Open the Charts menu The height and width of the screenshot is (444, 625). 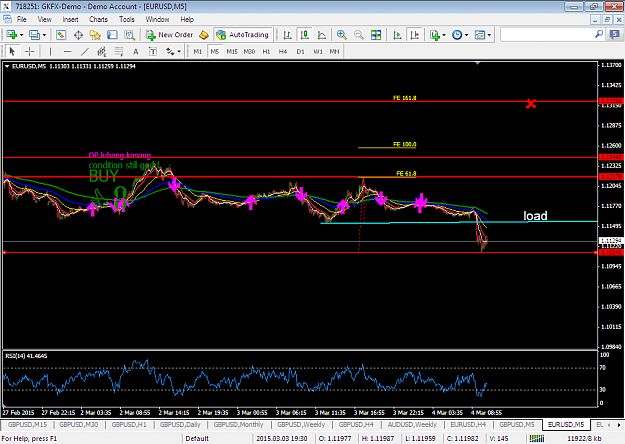98,19
